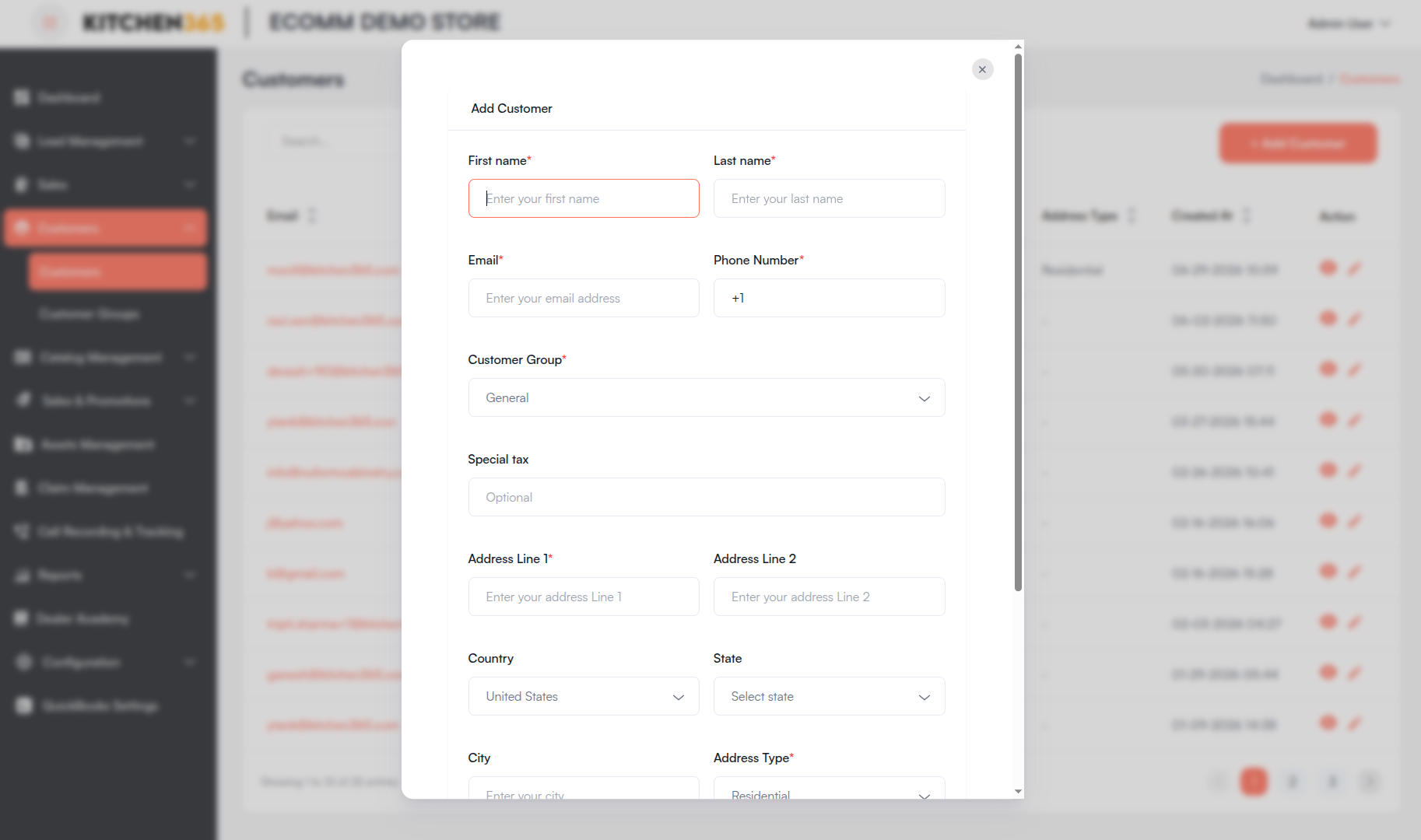Click the Address Line 2 field
Image resolution: width=1421 pixels, height=840 pixels.
[829, 597]
